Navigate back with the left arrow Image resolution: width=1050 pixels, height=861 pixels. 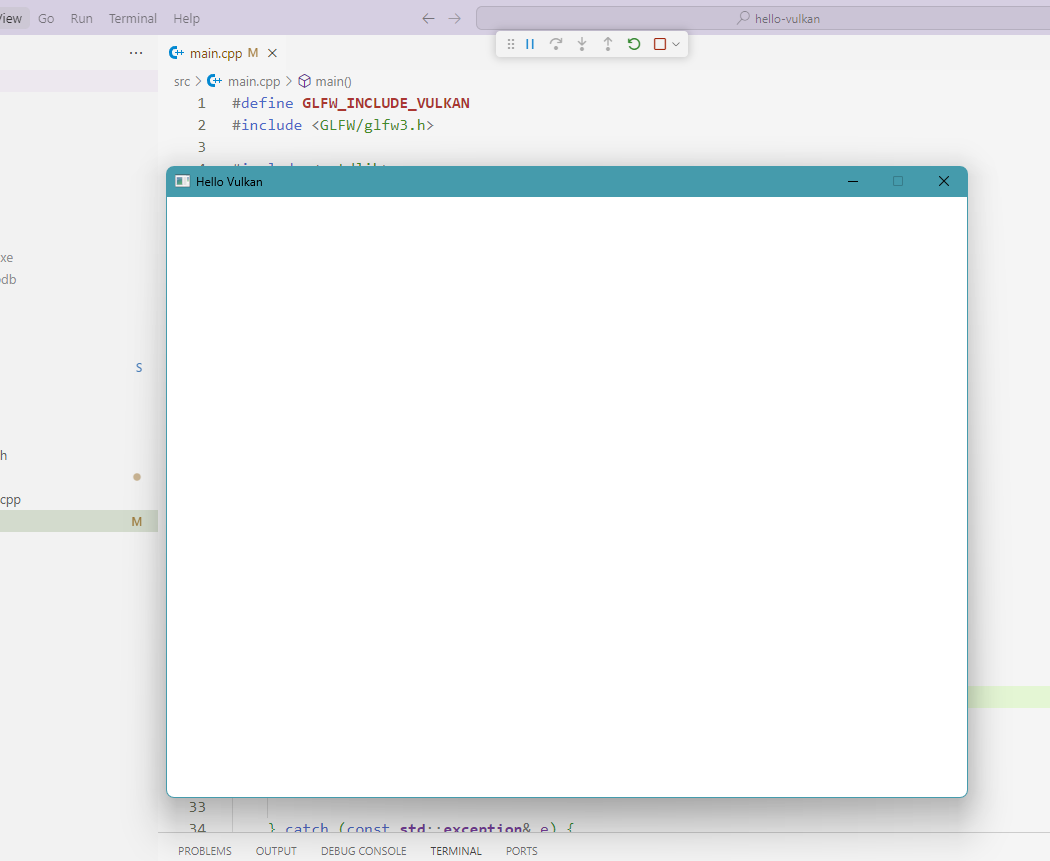[429, 19]
